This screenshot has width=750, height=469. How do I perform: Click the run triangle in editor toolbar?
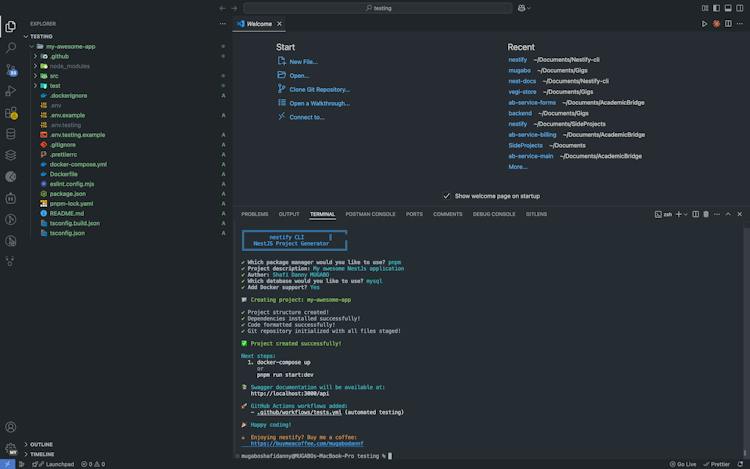click(x=705, y=24)
